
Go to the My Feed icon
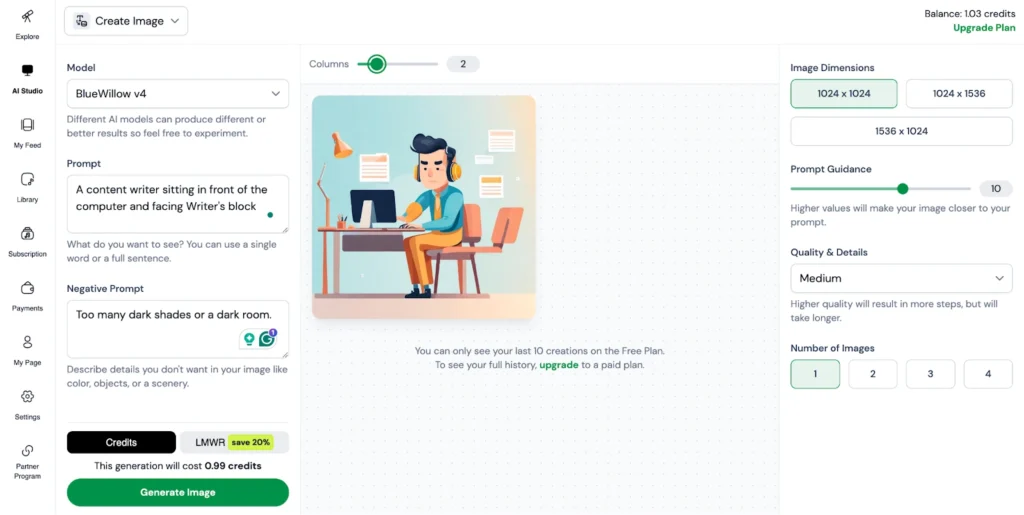coord(27,125)
